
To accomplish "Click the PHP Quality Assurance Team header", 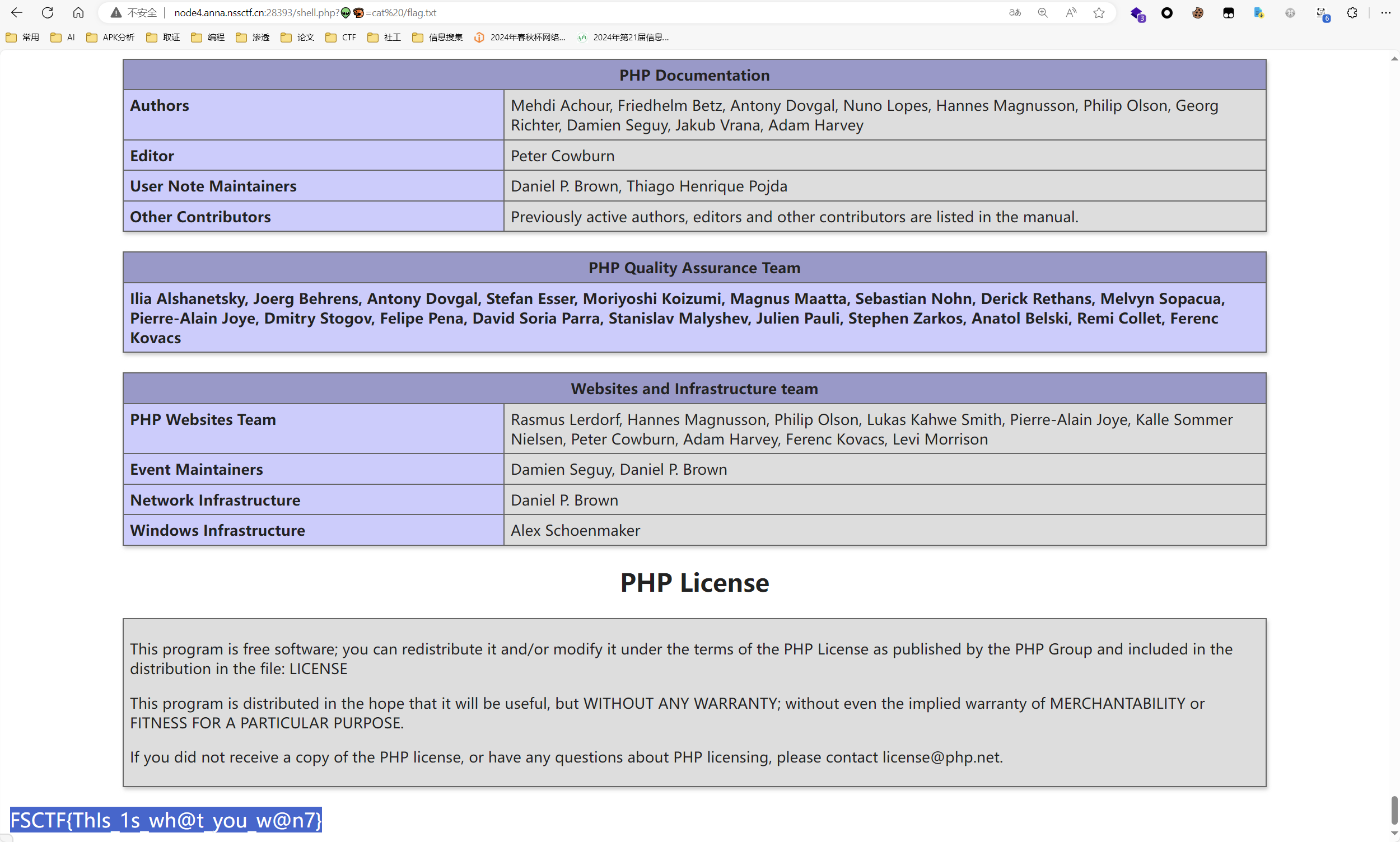I will 694,268.
